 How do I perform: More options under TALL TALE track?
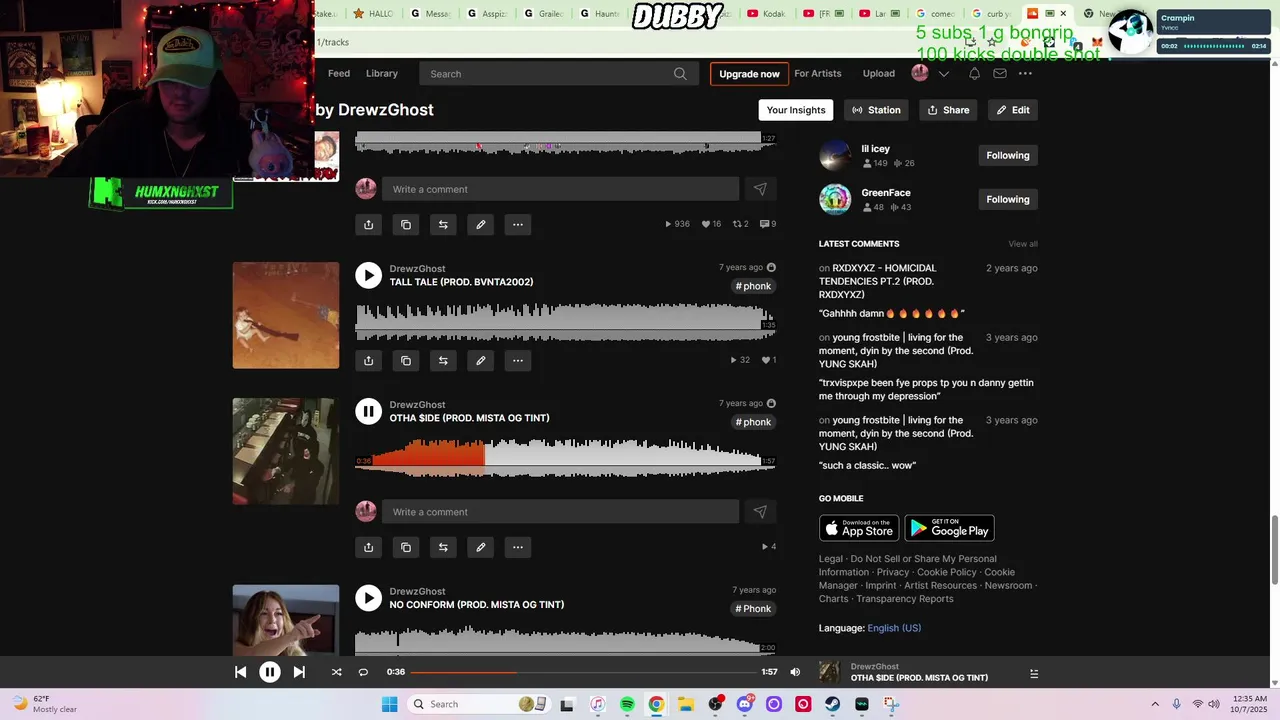coord(517,360)
